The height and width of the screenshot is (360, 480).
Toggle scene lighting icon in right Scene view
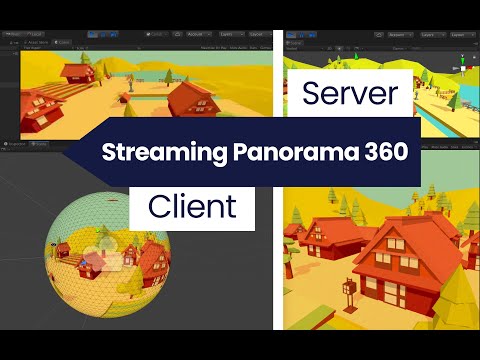coord(339,49)
